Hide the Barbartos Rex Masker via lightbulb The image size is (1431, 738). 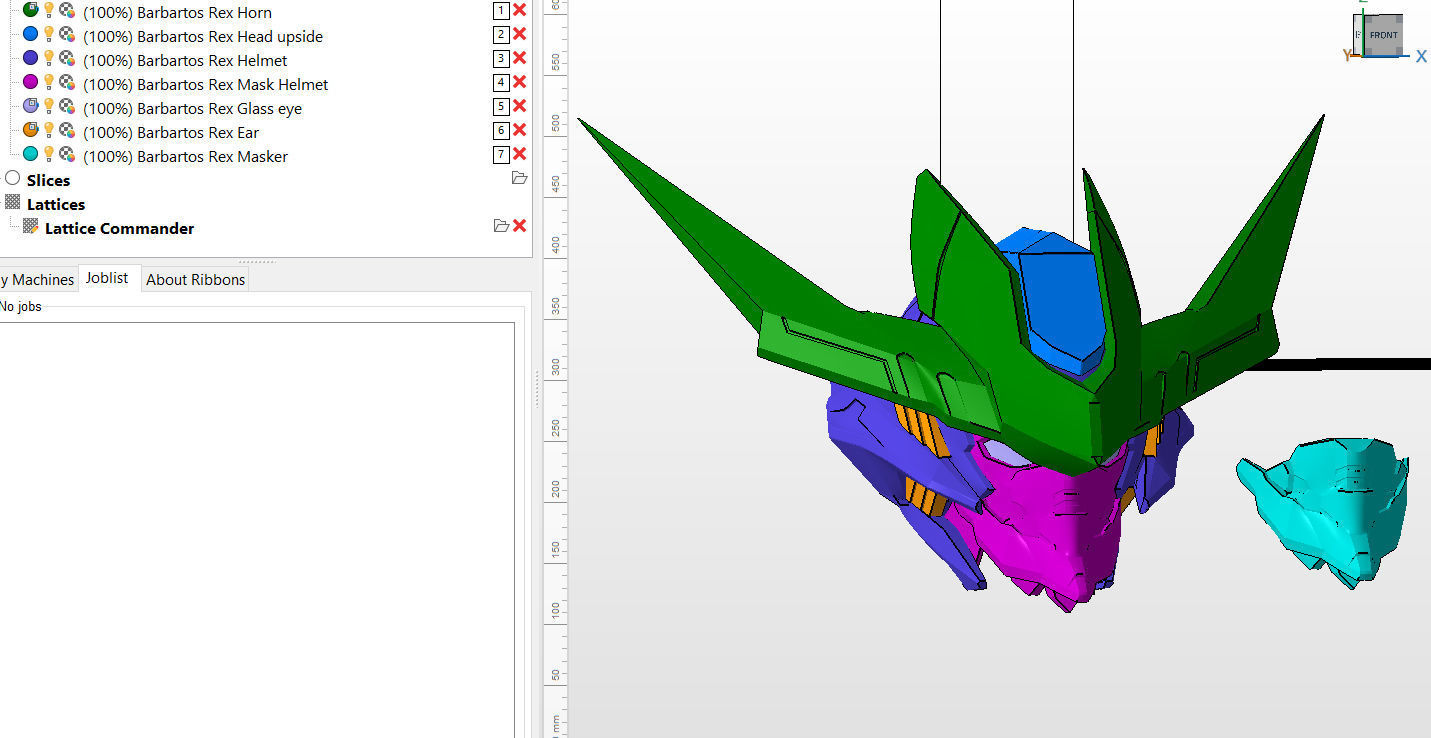click(48, 154)
